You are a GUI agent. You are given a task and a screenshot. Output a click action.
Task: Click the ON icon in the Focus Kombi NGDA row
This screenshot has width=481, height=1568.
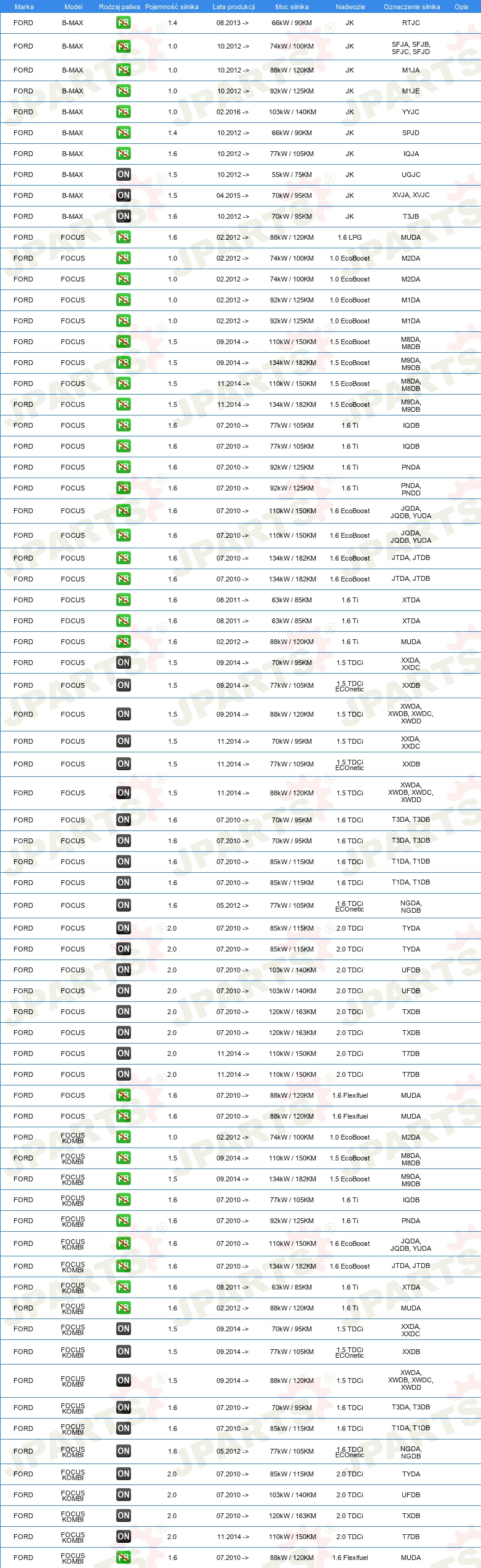click(x=123, y=1451)
